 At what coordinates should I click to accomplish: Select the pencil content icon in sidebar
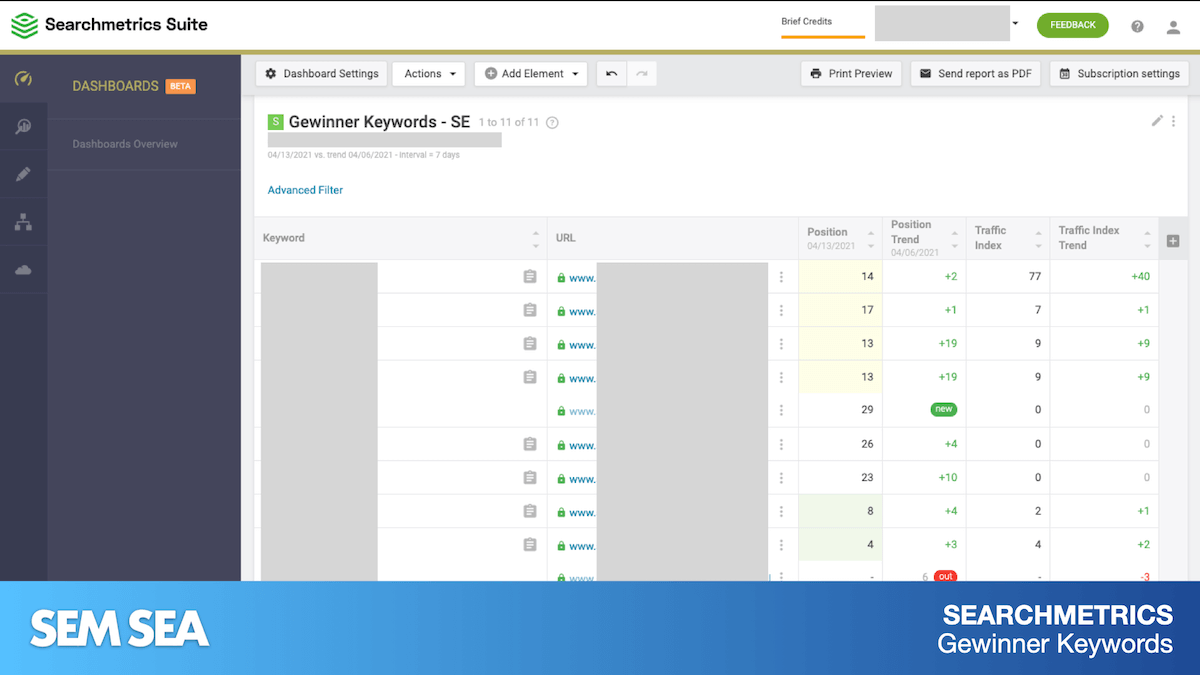pyautogui.click(x=23, y=174)
